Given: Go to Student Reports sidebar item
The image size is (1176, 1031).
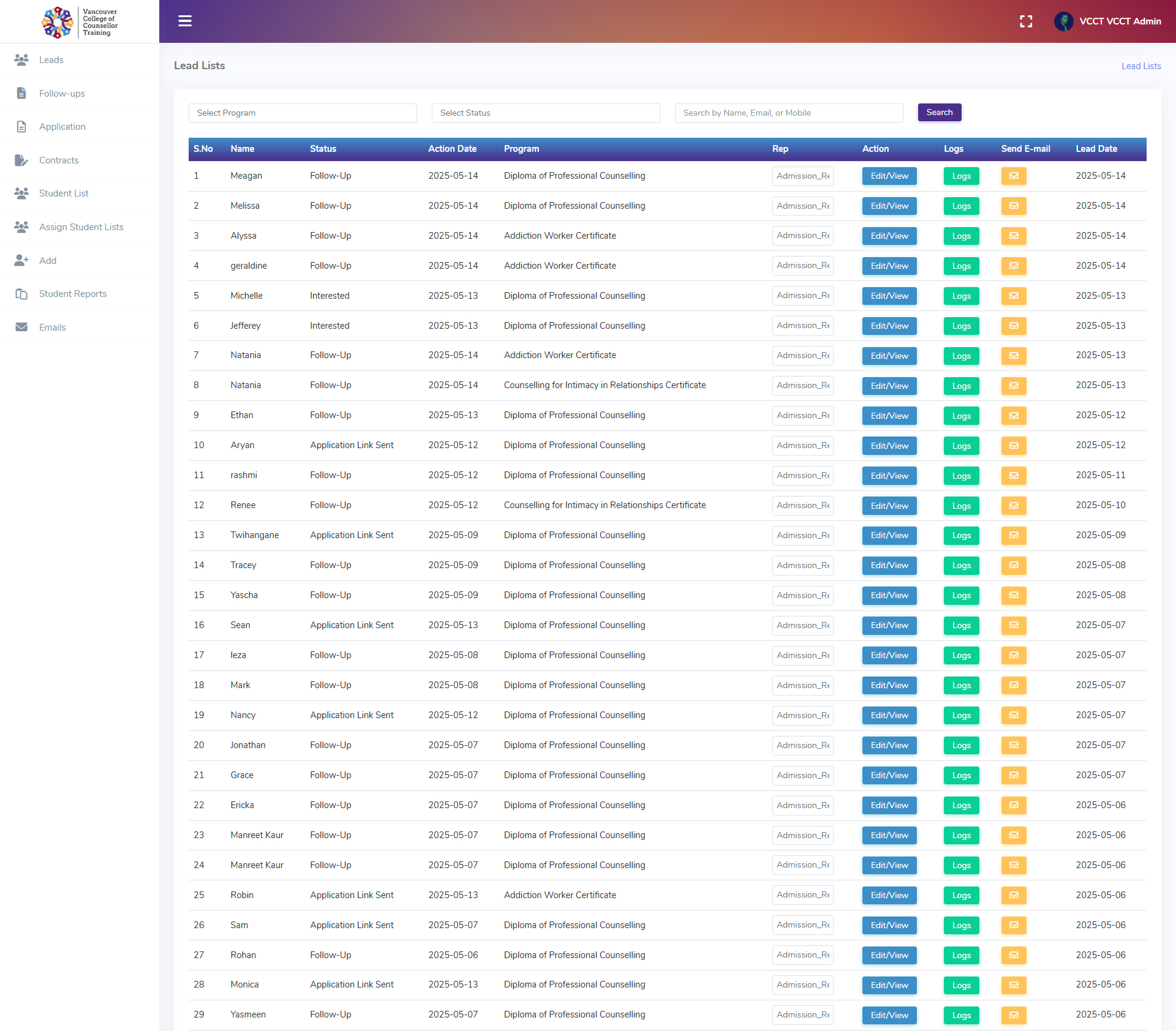Looking at the screenshot, I should (x=72, y=294).
